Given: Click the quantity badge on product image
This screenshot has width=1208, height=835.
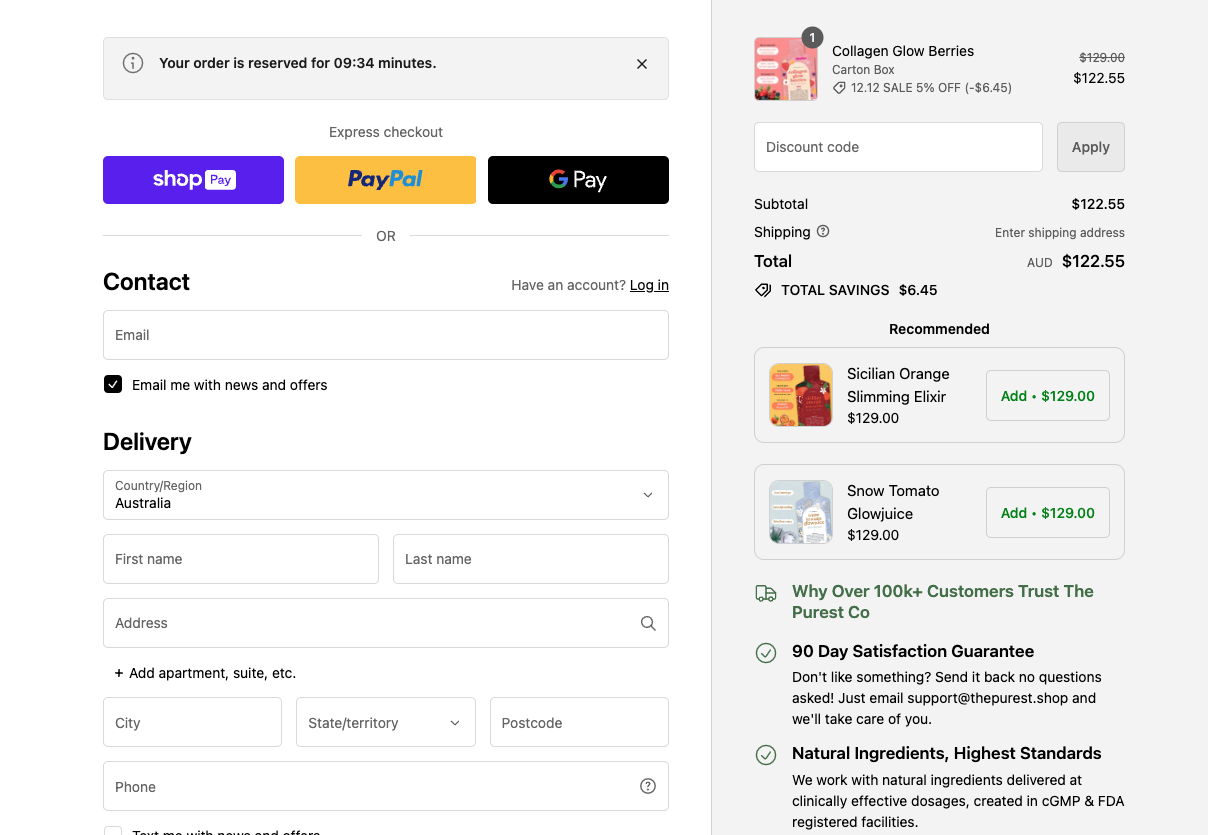Looking at the screenshot, I should pos(813,38).
